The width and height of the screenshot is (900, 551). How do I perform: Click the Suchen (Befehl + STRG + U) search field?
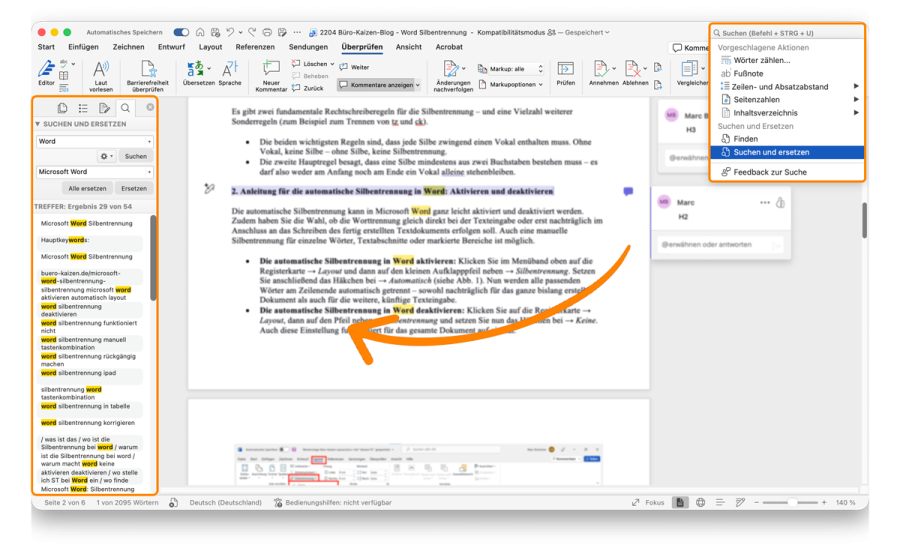787,33
